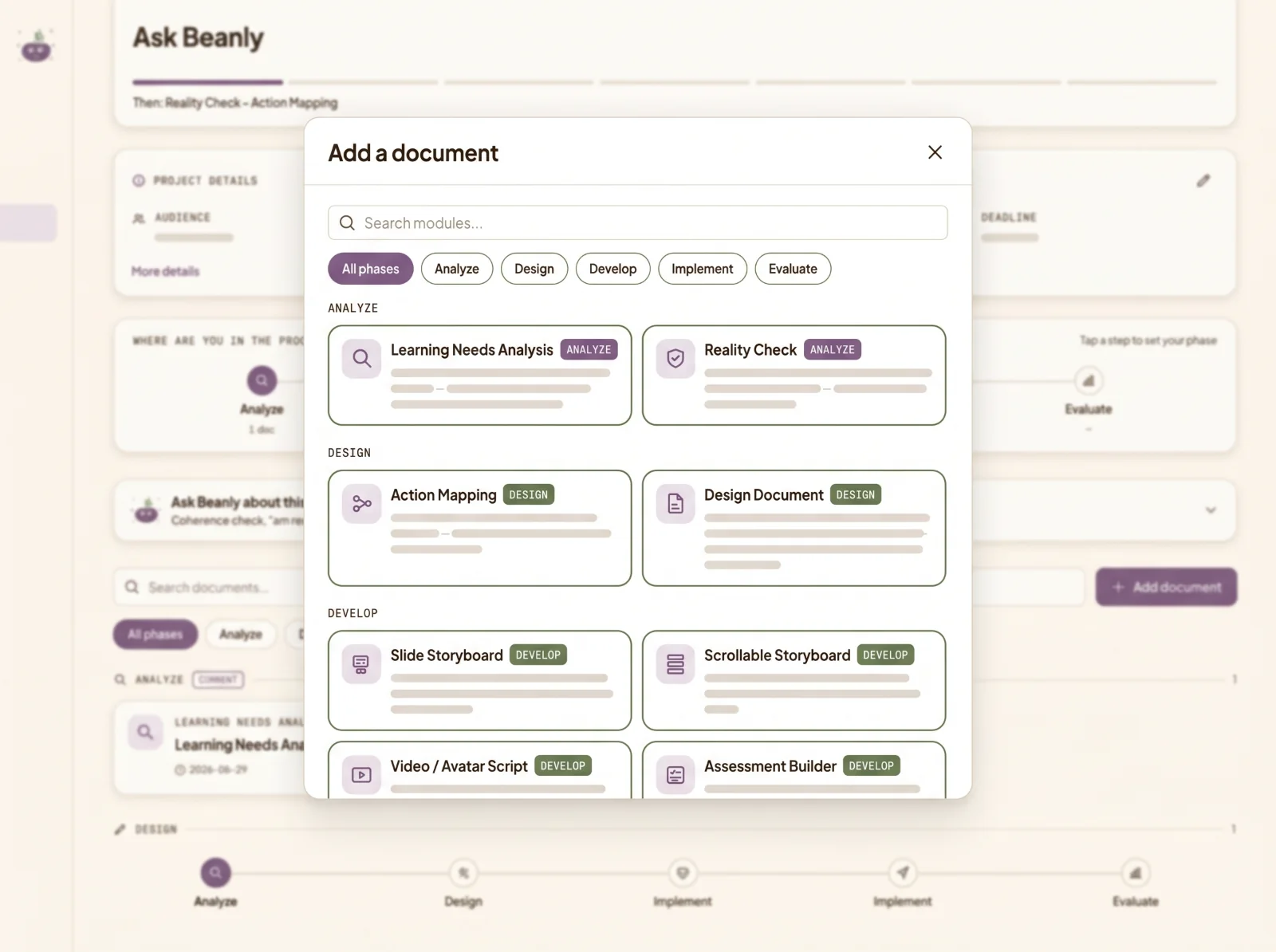Click the Design Document page icon
The height and width of the screenshot is (952, 1276).
675,504
